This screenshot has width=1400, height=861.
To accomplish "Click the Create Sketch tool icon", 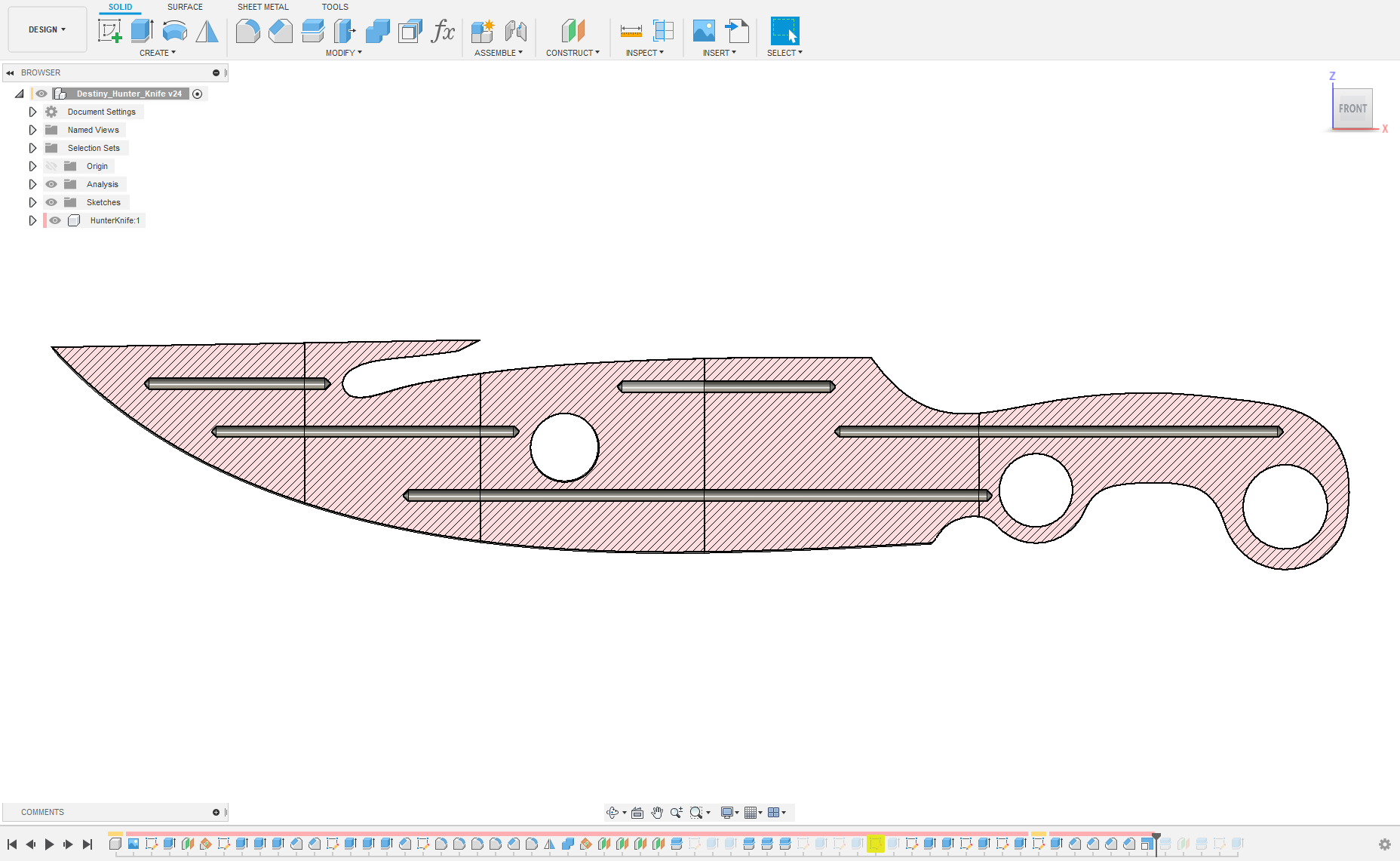I will click(110, 31).
